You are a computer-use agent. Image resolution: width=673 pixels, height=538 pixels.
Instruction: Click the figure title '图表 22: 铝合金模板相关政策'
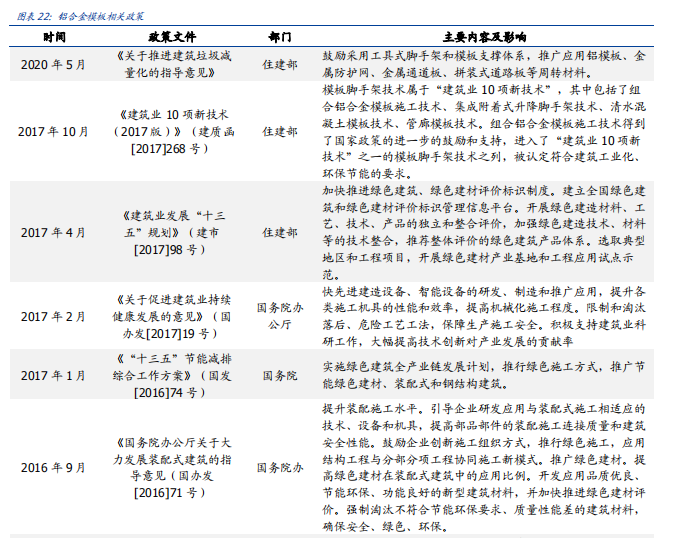(x=74, y=14)
